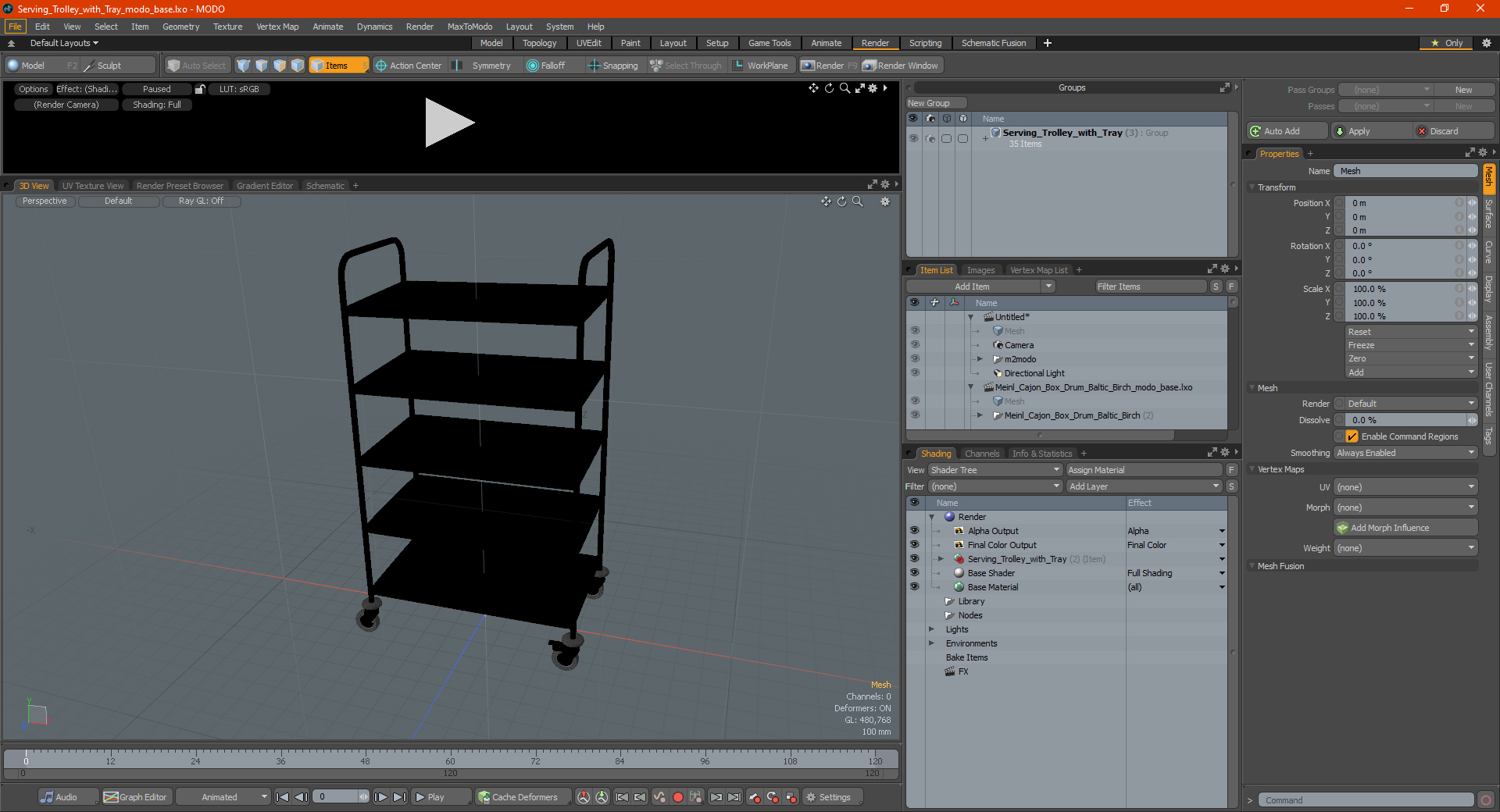
Task: Open WorkPlane options
Action: (x=760, y=66)
